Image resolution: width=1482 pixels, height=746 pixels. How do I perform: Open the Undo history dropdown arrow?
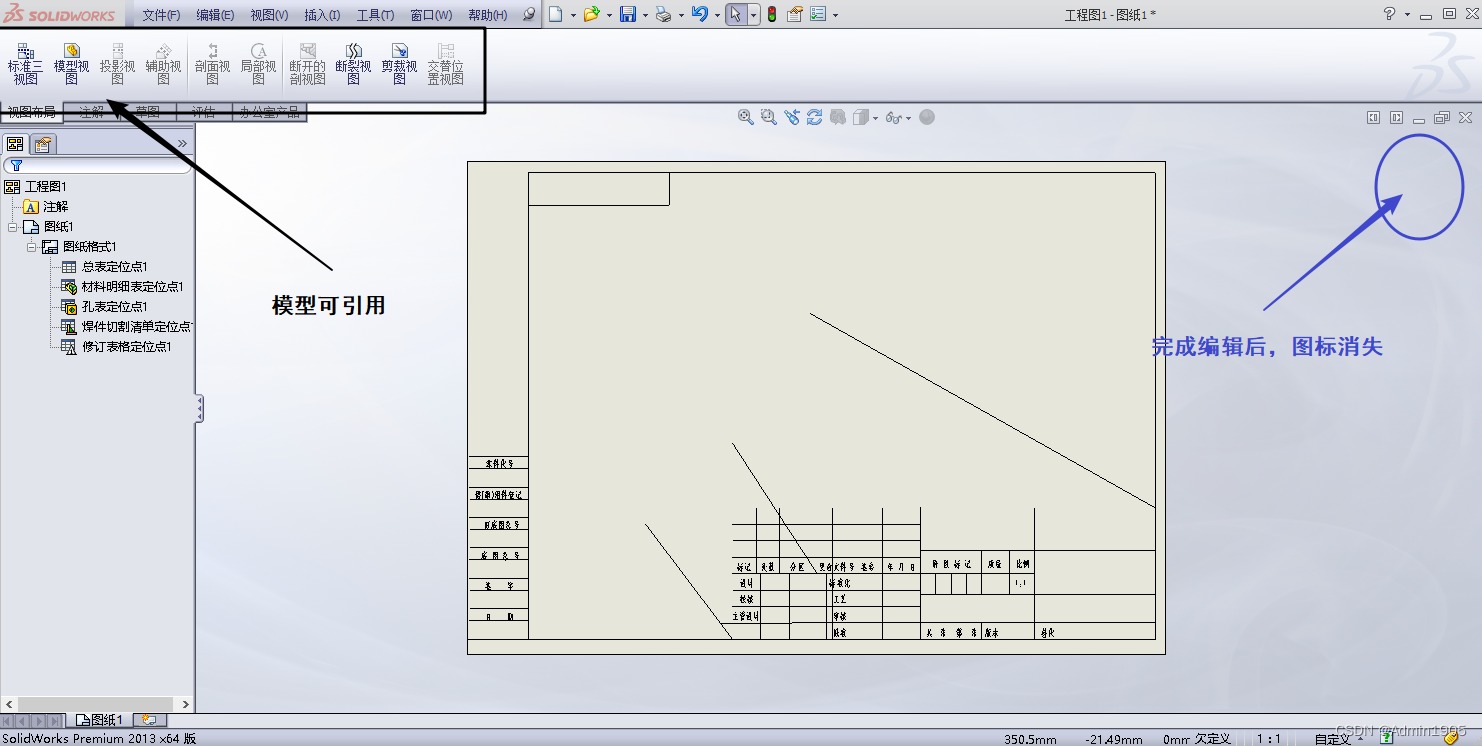[717, 15]
